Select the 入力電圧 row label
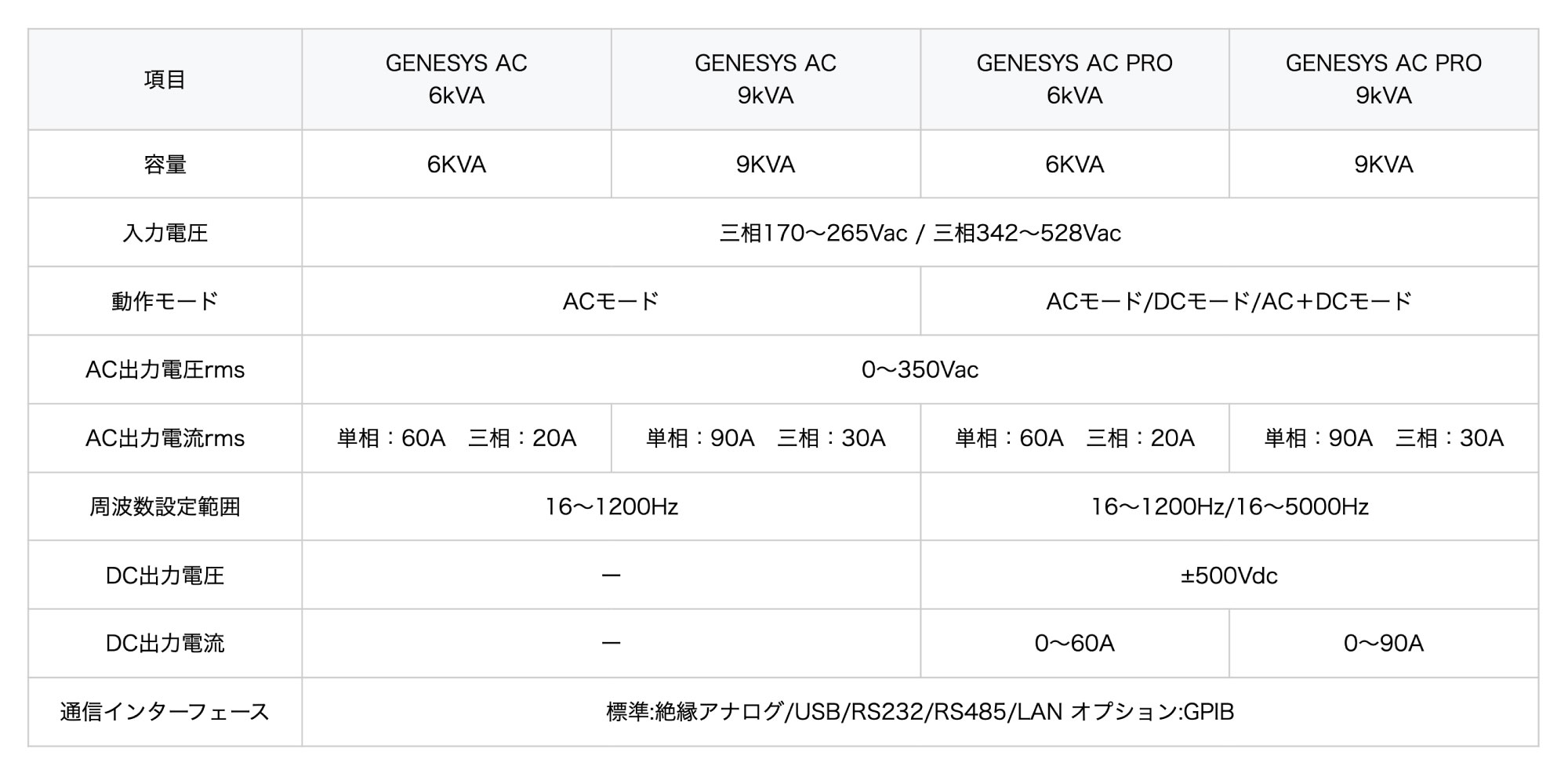 point(165,233)
